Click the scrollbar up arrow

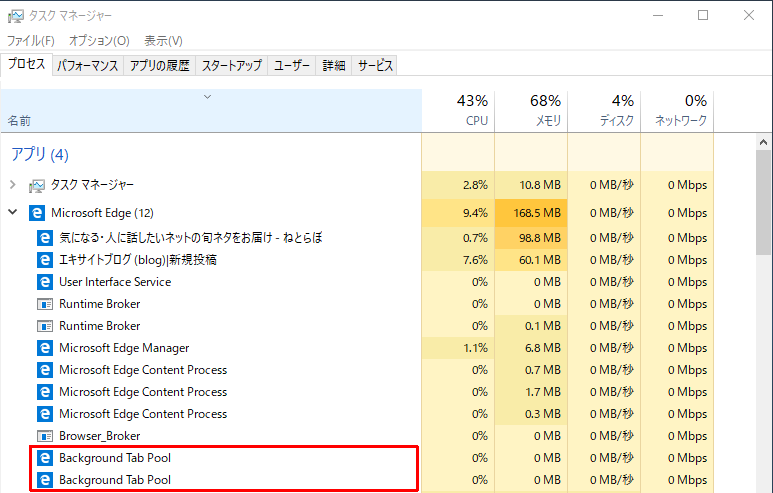(764, 142)
